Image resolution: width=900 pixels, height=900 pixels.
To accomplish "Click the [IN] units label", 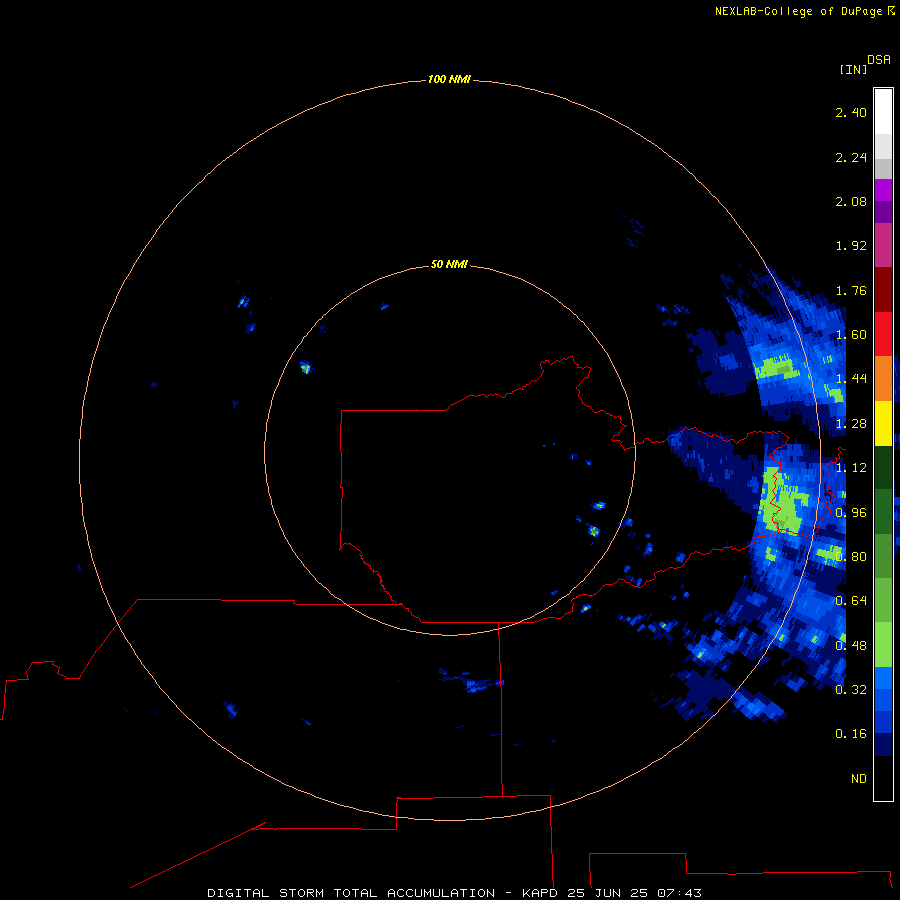I will pyautogui.click(x=853, y=69).
